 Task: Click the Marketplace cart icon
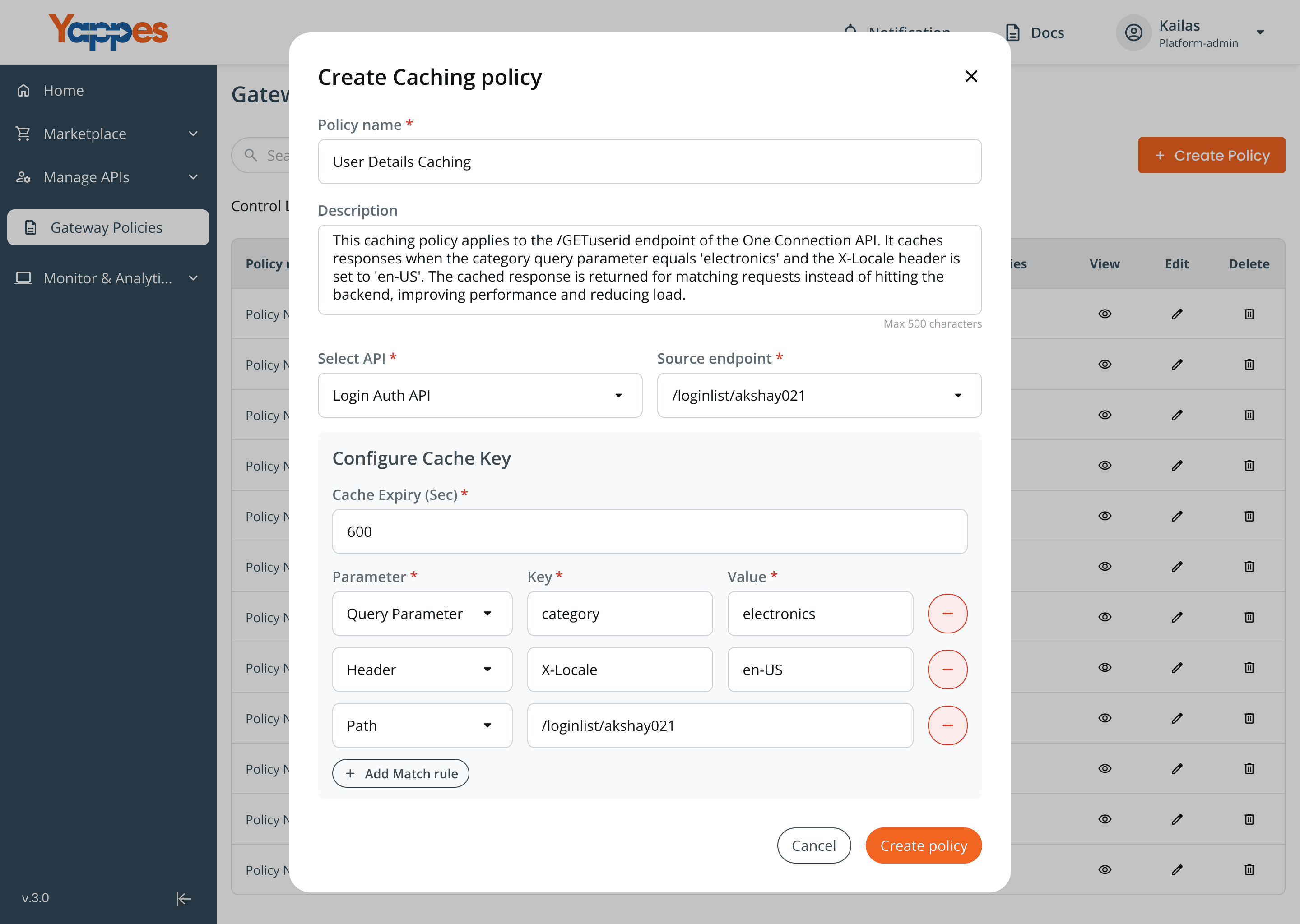pos(23,134)
